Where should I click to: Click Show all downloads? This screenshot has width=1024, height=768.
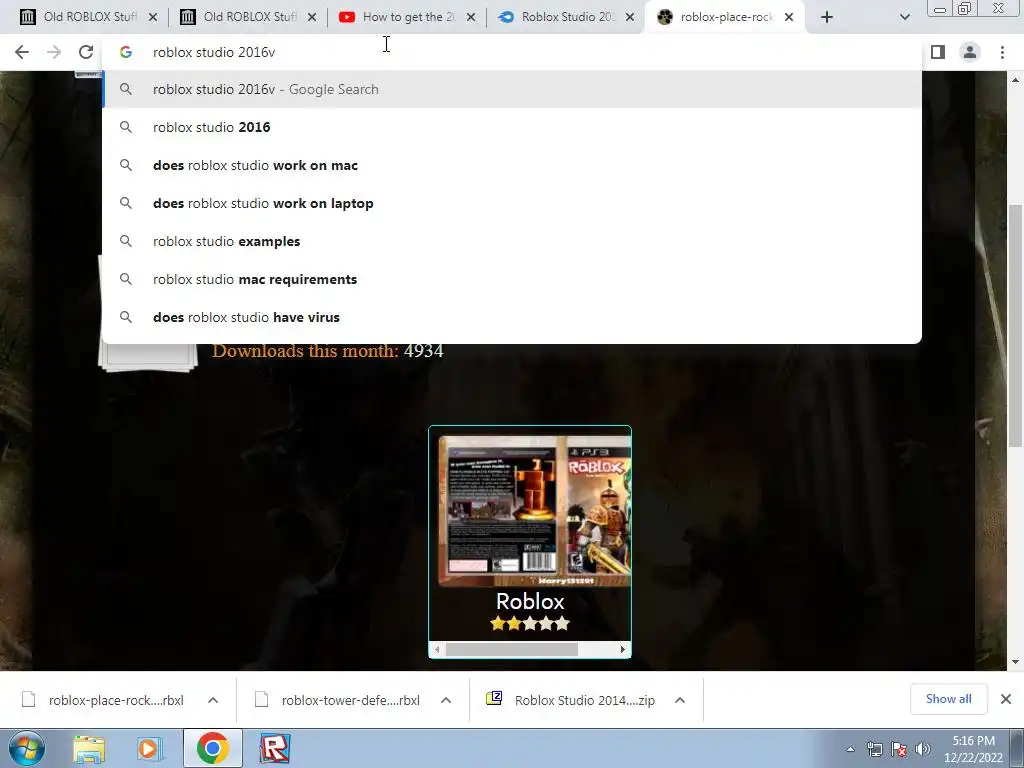pos(948,699)
